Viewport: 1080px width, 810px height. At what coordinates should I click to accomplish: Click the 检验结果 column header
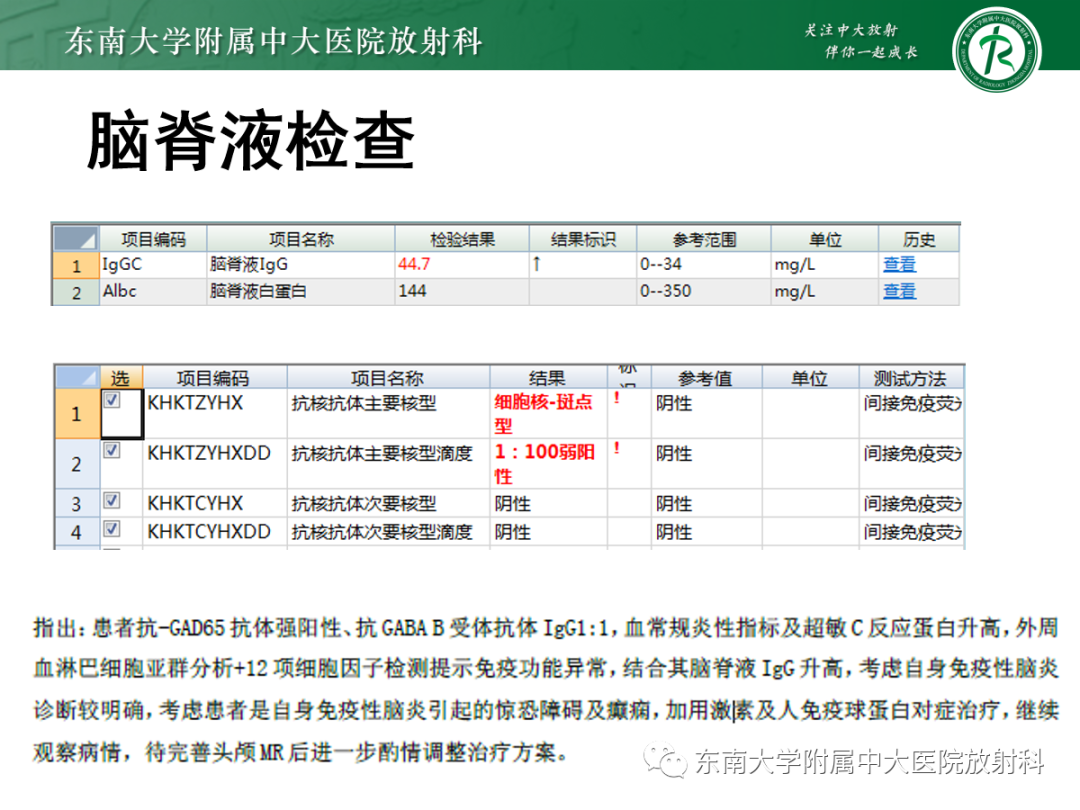pos(462,240)
